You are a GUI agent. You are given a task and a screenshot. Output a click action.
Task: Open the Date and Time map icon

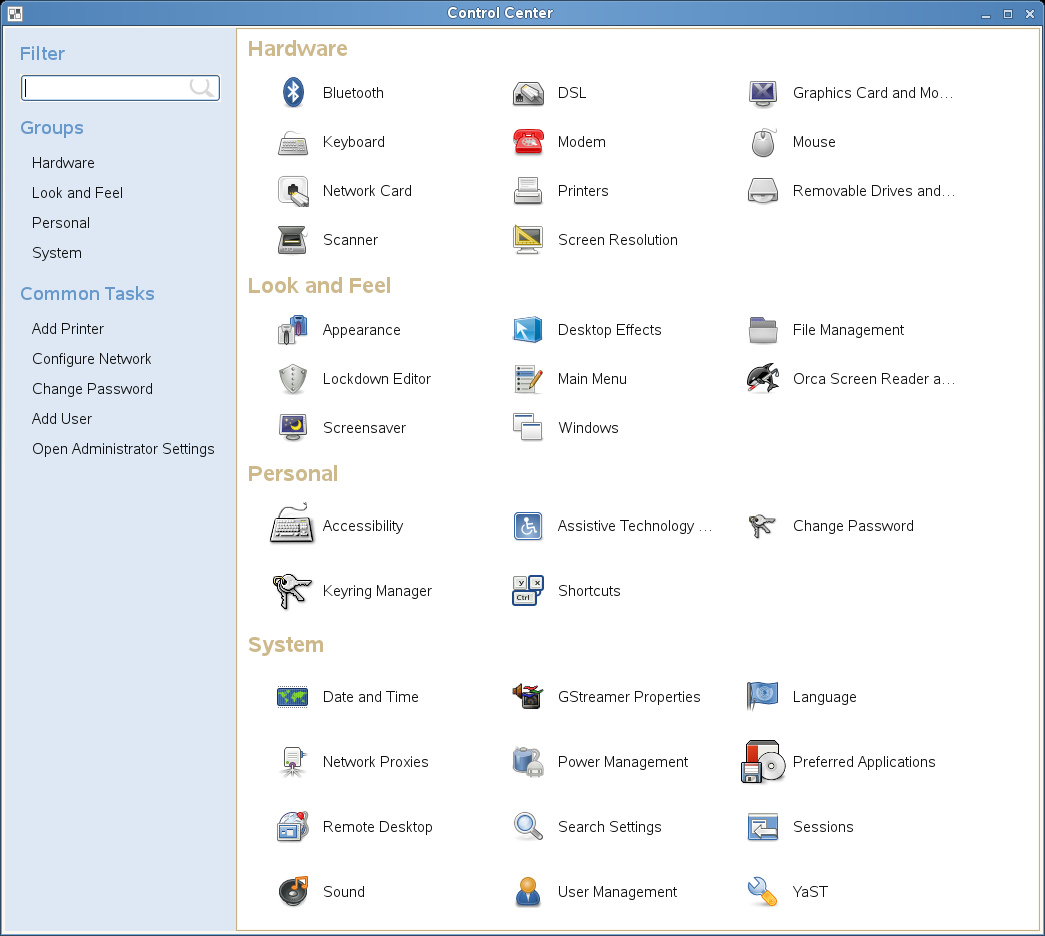(x=293, y=697)
